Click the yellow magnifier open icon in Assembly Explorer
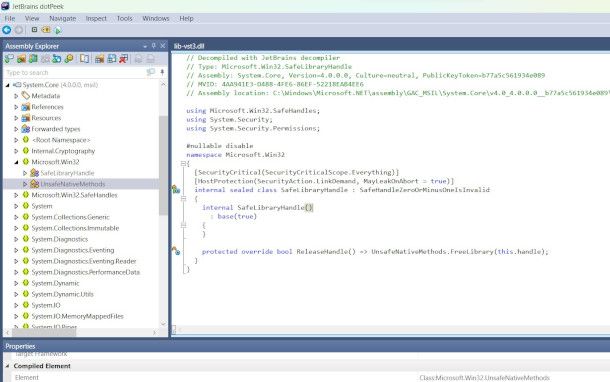This screenshot has height=382, width=610. 69,59
